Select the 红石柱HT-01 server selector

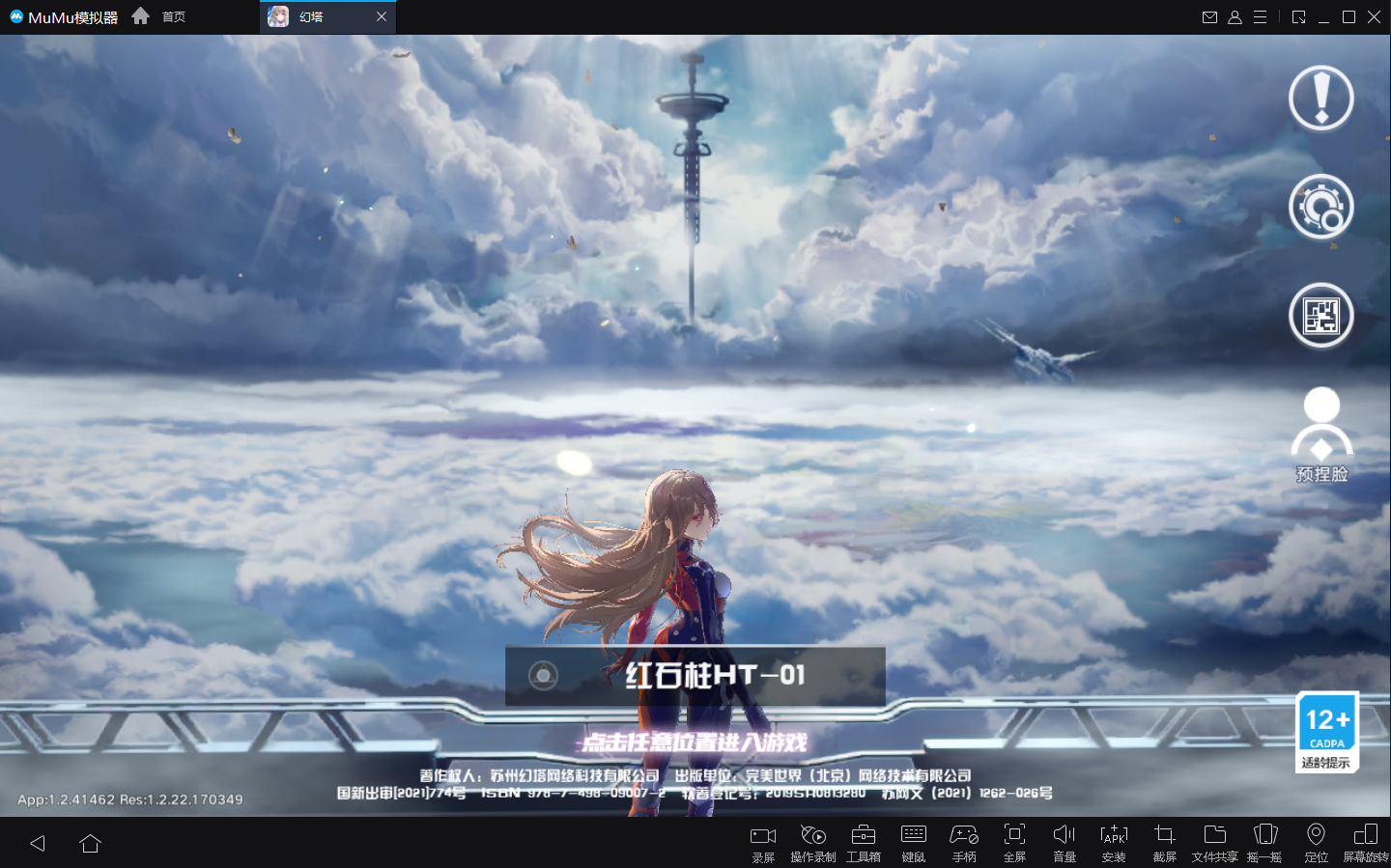(x=695, y=676)
